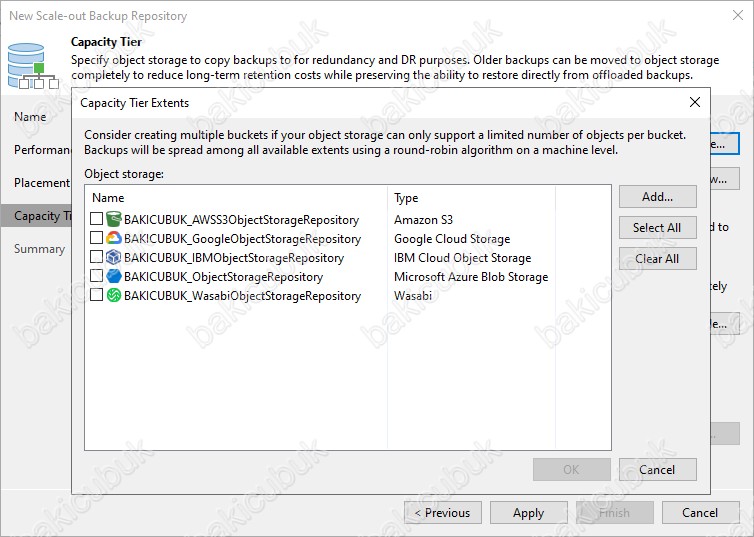Check BAKICUBUK_GoogleObjectStorageRepository checkbox
Image resolution: width=754 pixels, height=537 pixels.
tap(96, 237)
